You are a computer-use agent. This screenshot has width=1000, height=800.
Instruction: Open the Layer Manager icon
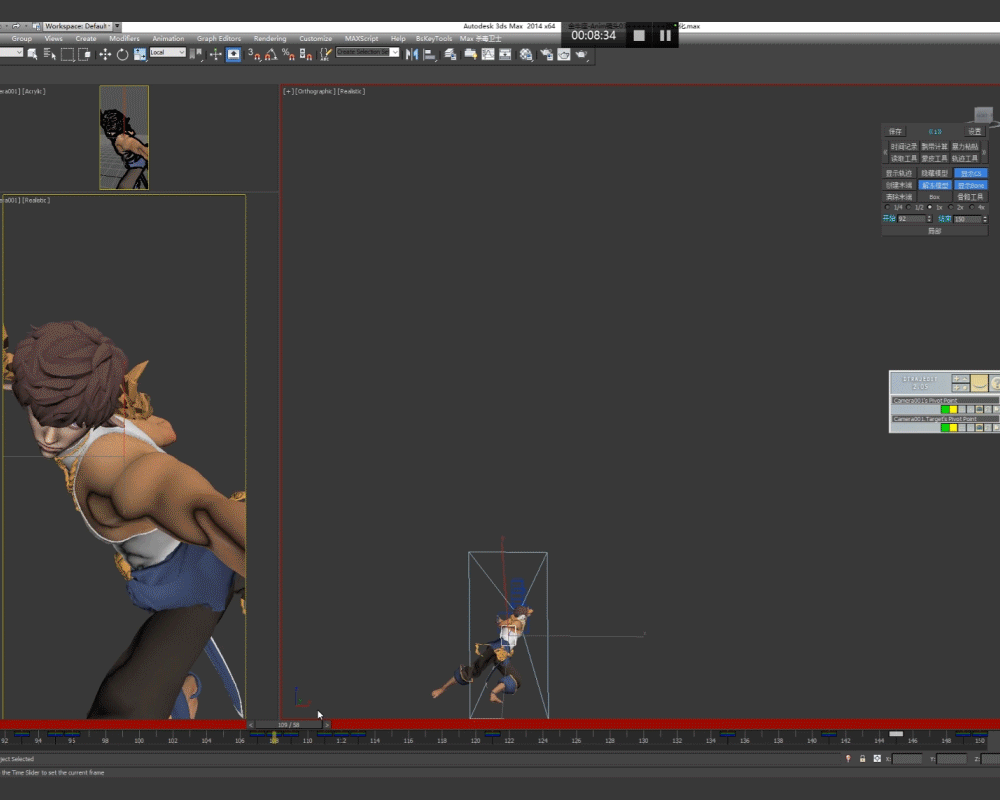coord(450,54)
